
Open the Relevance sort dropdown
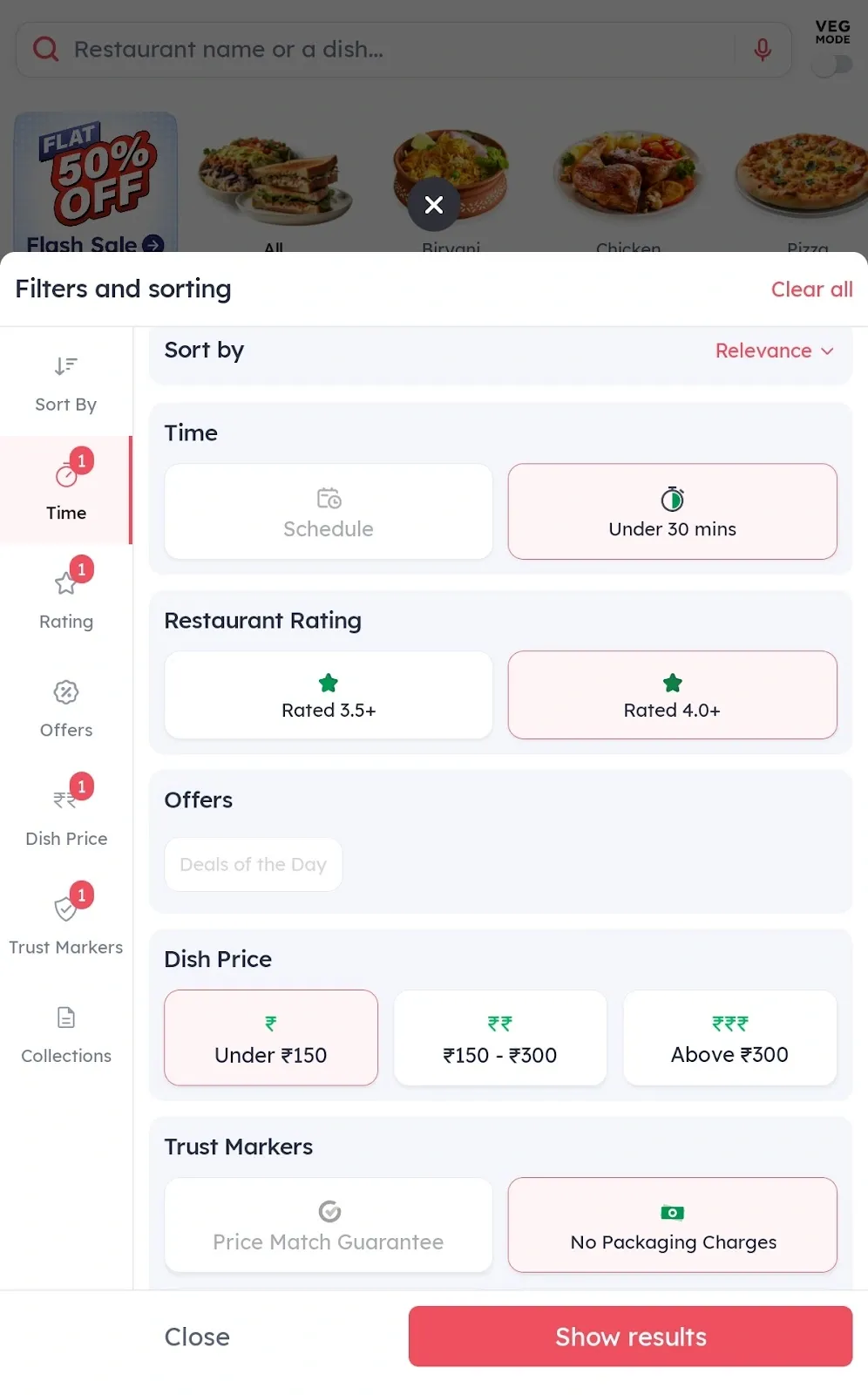775,350
